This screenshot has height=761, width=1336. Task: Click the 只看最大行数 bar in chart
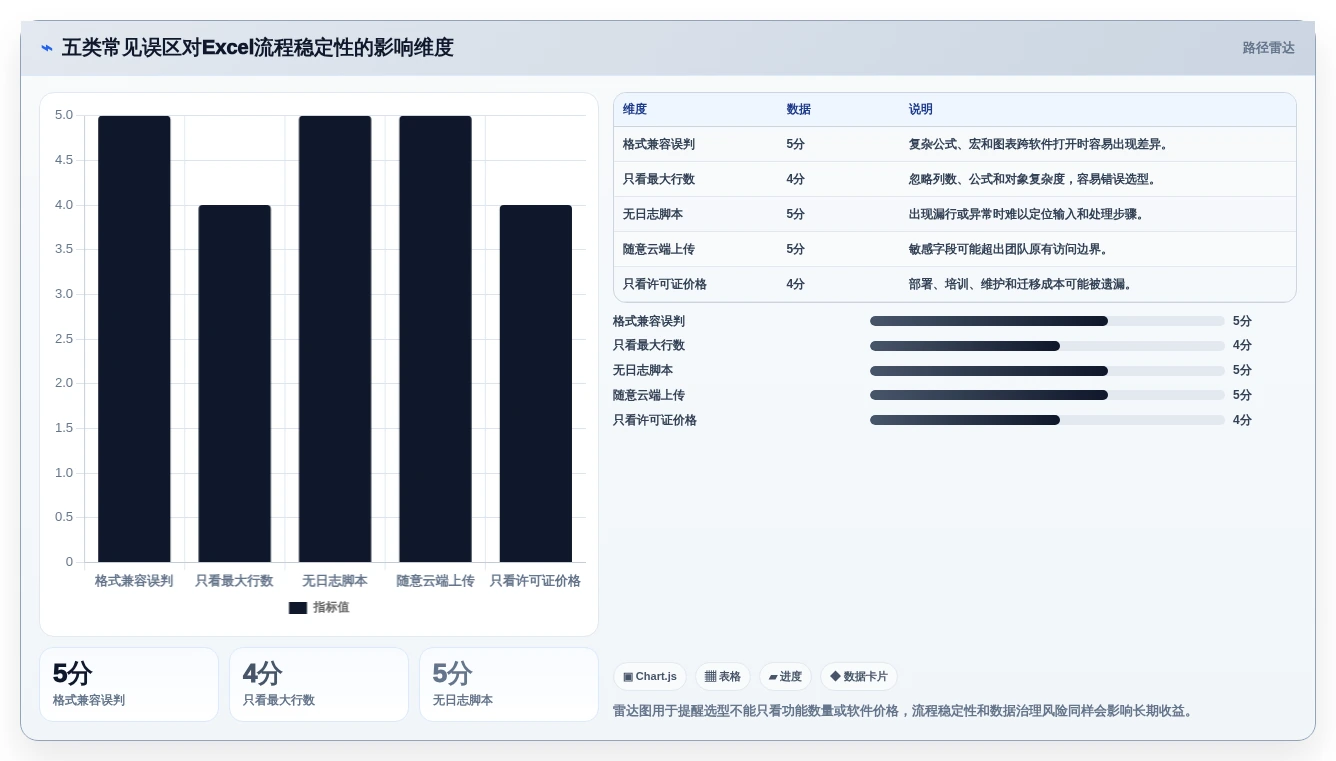[234, 383]
